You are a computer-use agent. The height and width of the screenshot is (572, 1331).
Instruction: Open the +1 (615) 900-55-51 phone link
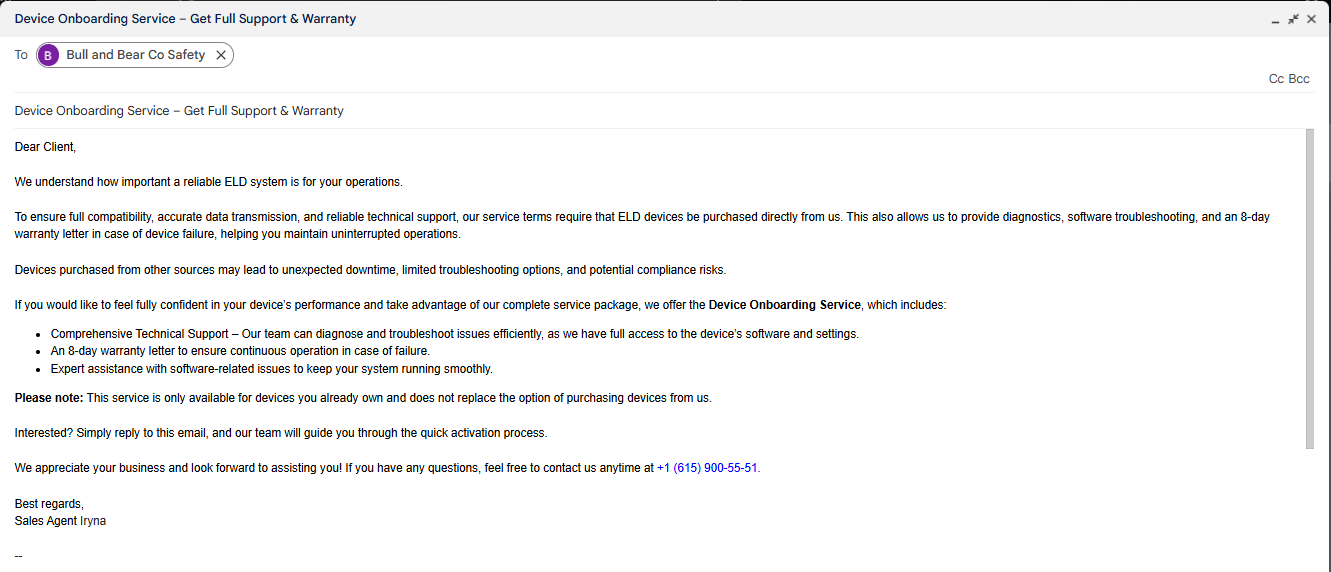point(707,467)
